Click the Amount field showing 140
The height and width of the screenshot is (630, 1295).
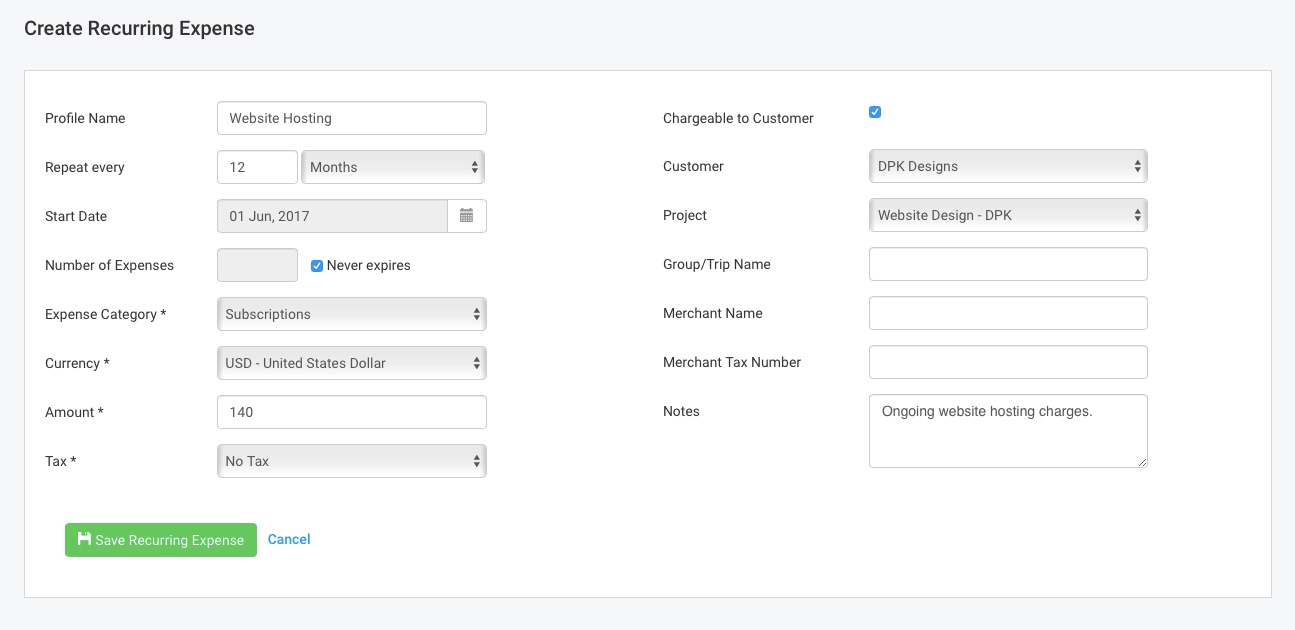(351, 411)
